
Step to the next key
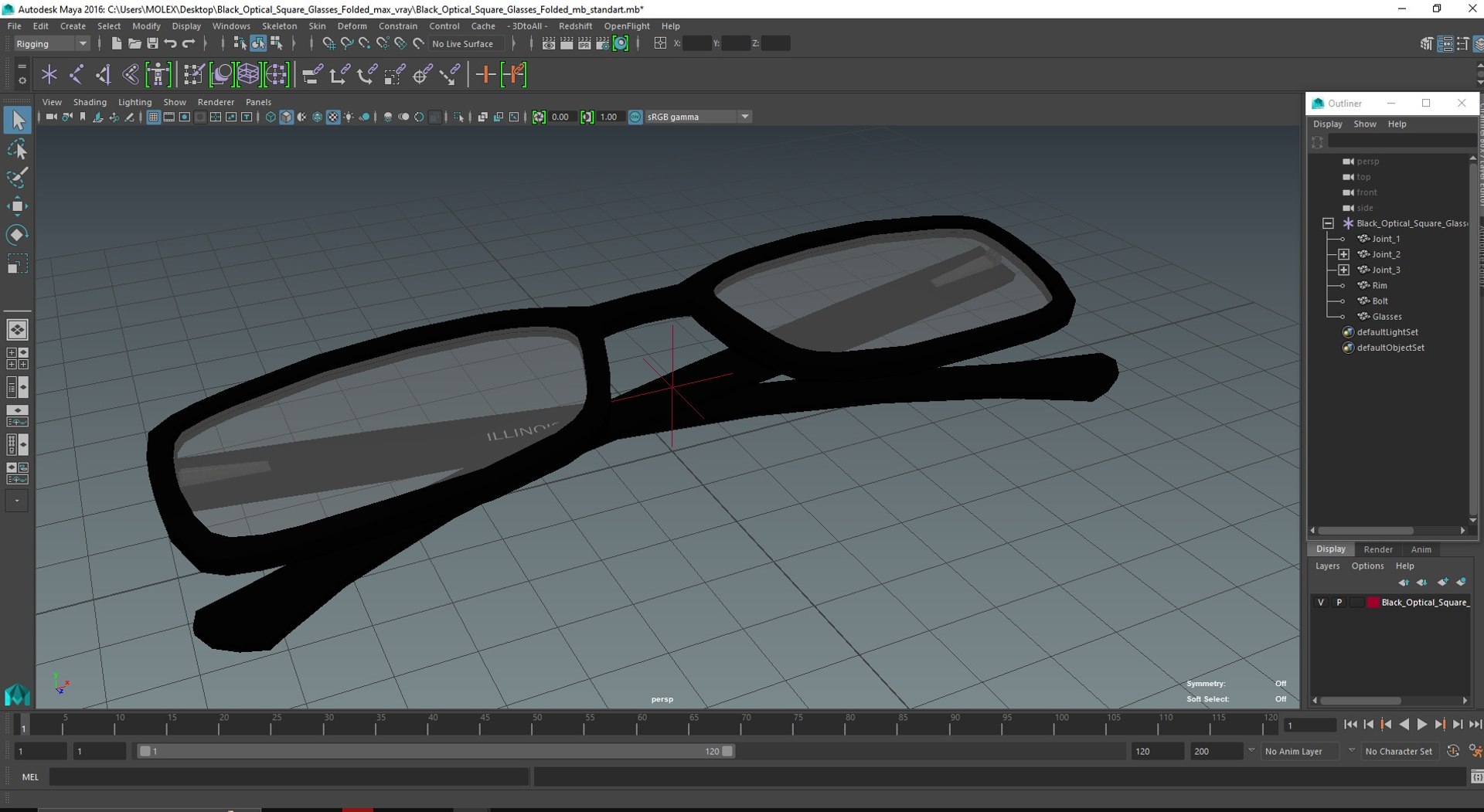pyautogui.click(x=1439, y=725)
